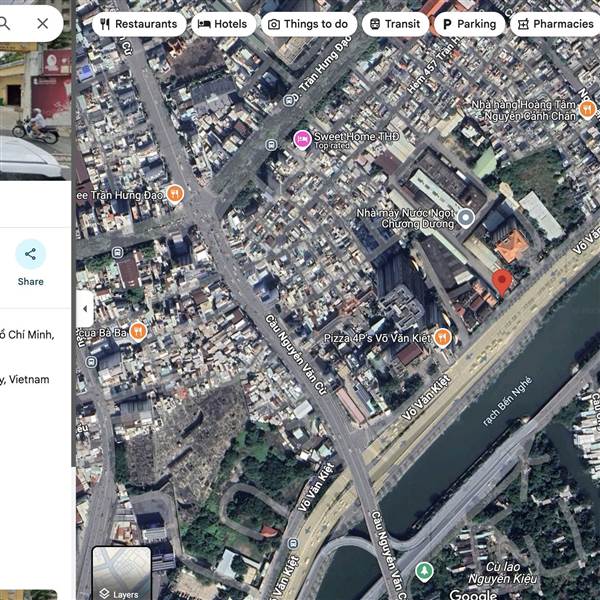Select Nhà máy Nước Ngọt Chương Dương marker
The height and width of the screenshot is (600, 600).
(466, 218)
